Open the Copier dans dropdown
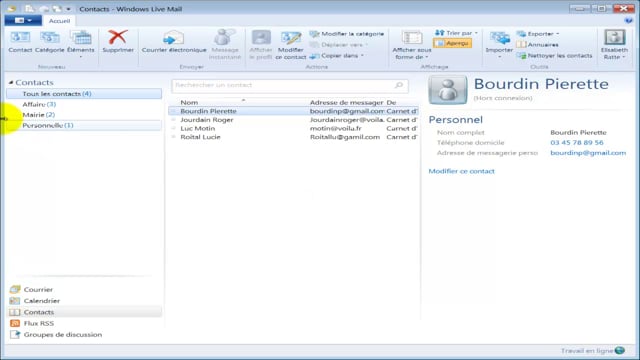Image resolution: width=640 pixels, height=360 pixels. coord(337,56)
